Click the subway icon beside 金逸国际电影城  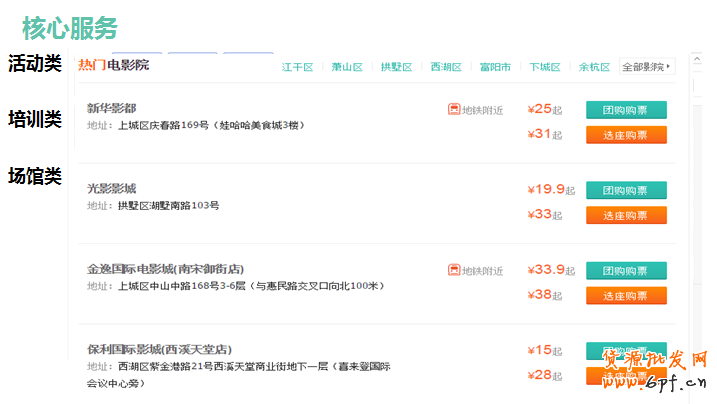[x=454, y=270]
